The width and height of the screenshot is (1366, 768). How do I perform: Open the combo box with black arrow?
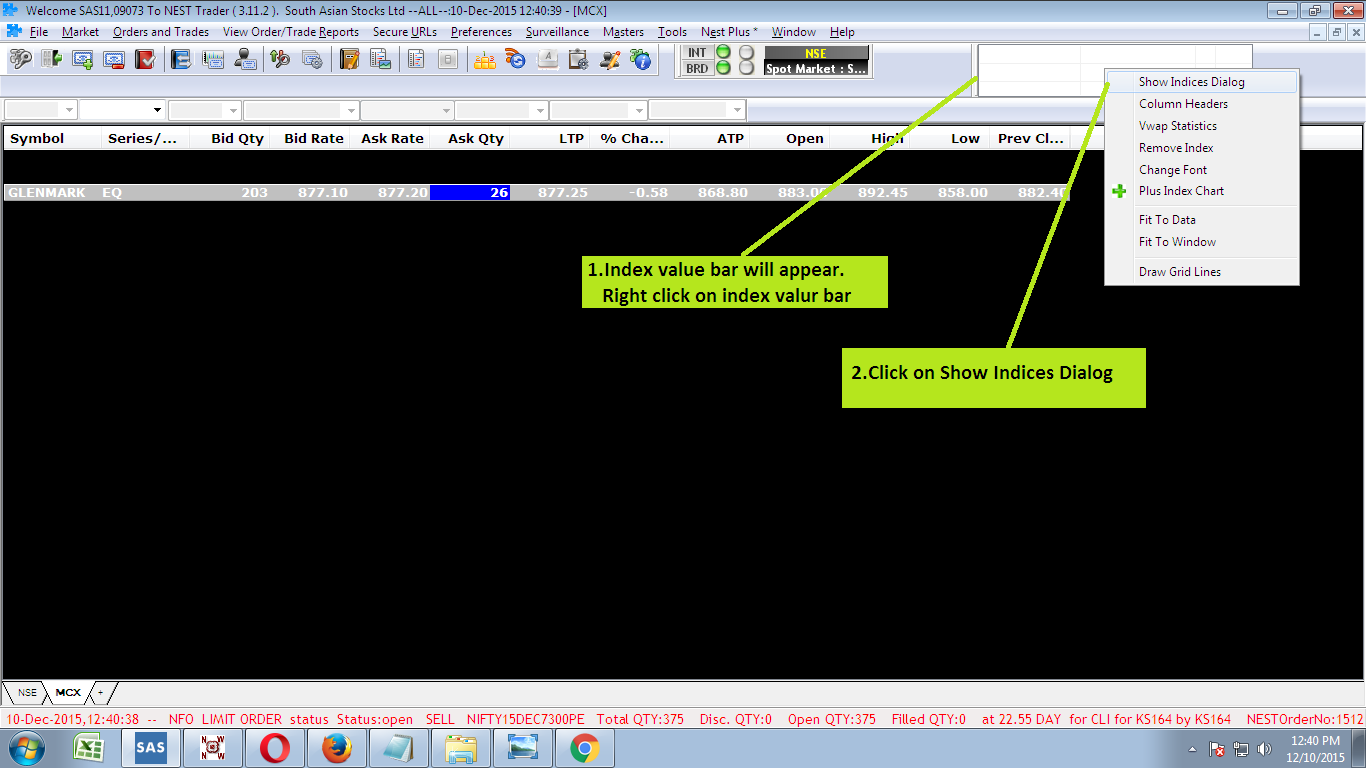click(x=122, y=110)
